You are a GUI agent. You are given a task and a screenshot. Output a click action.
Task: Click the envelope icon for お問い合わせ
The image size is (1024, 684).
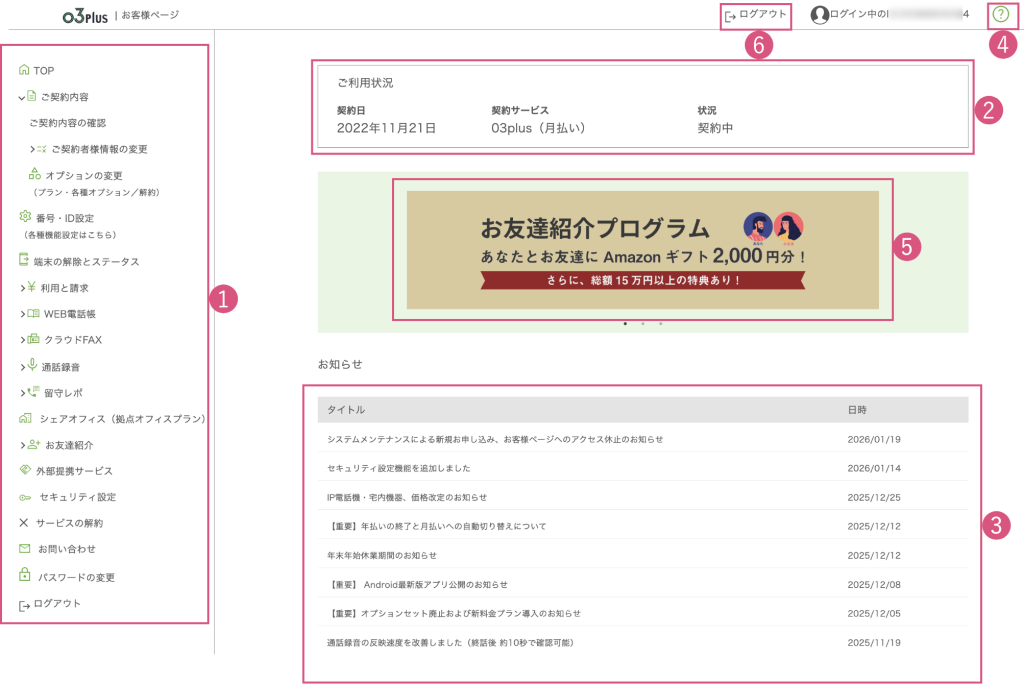pyautogui.click(x=25, y=549)
